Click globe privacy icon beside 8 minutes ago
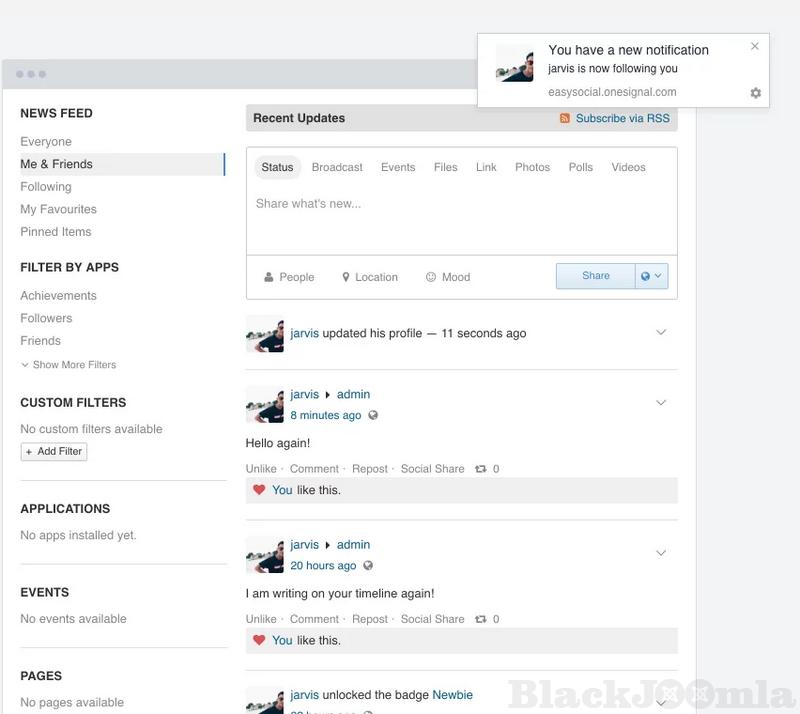The width and height of the screenshot is (800, 714). [373, 415]
